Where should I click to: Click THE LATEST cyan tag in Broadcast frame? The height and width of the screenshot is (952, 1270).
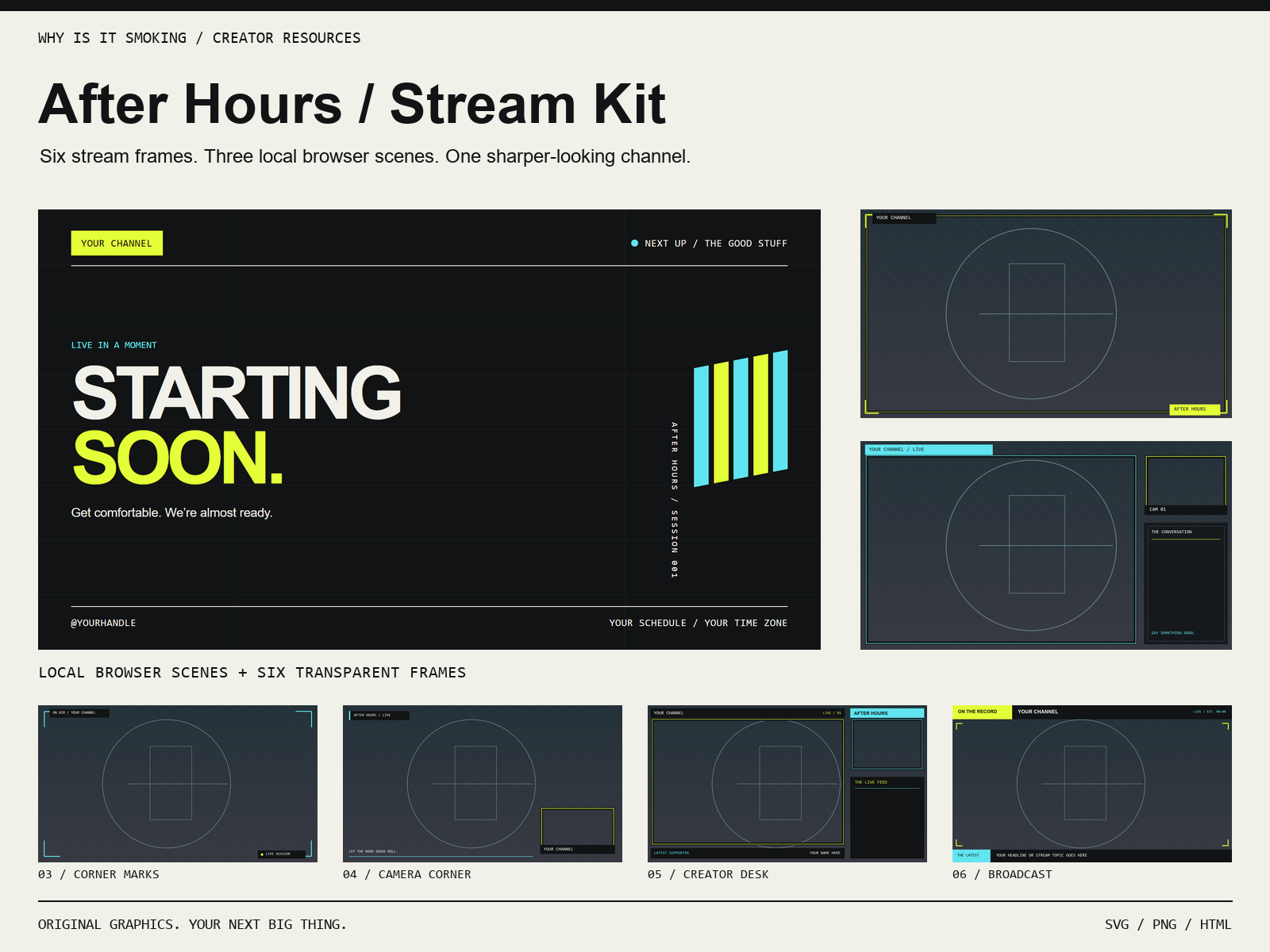coord(972,855)
